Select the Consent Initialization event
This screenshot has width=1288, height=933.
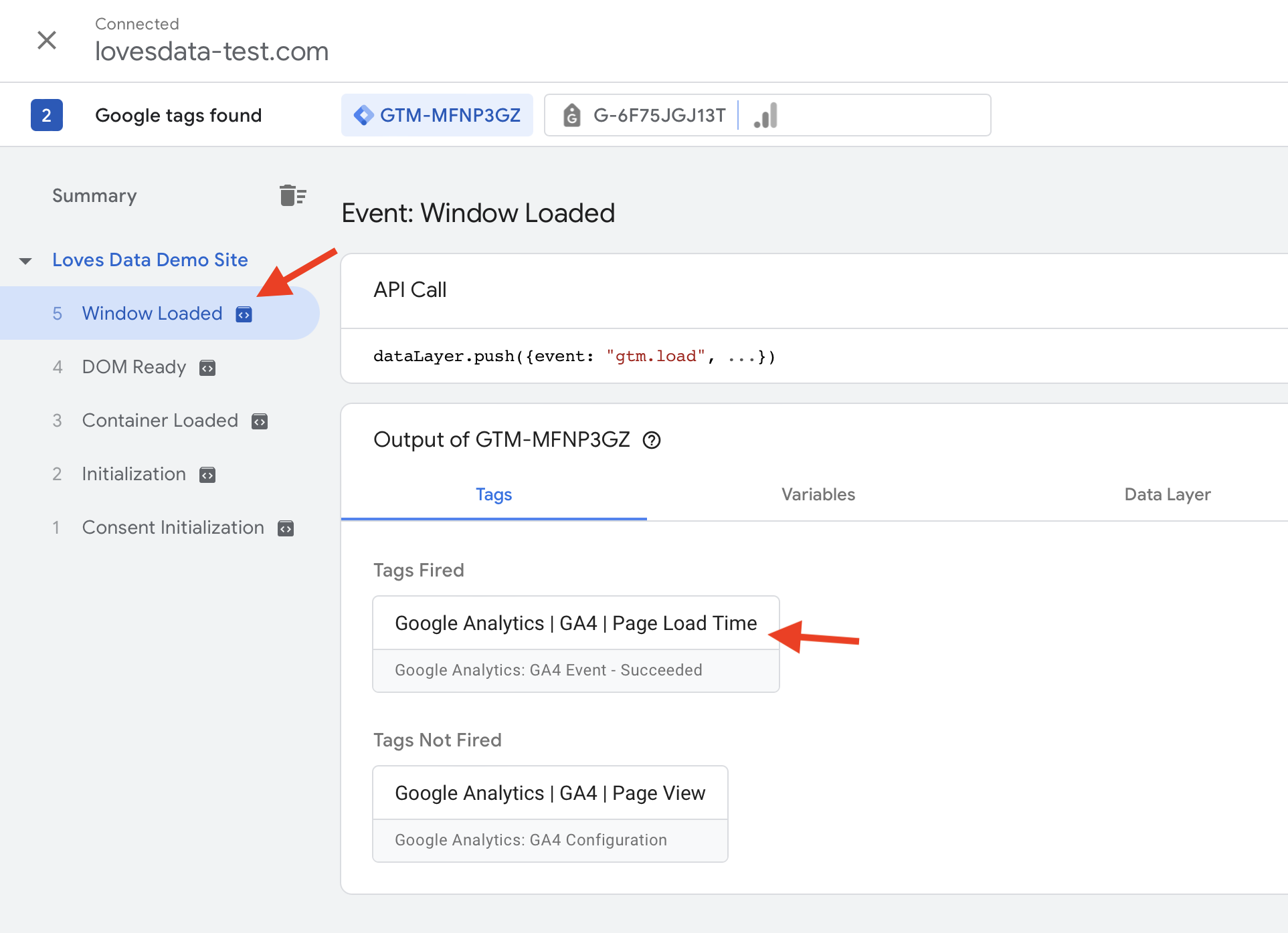pos(173,527)
